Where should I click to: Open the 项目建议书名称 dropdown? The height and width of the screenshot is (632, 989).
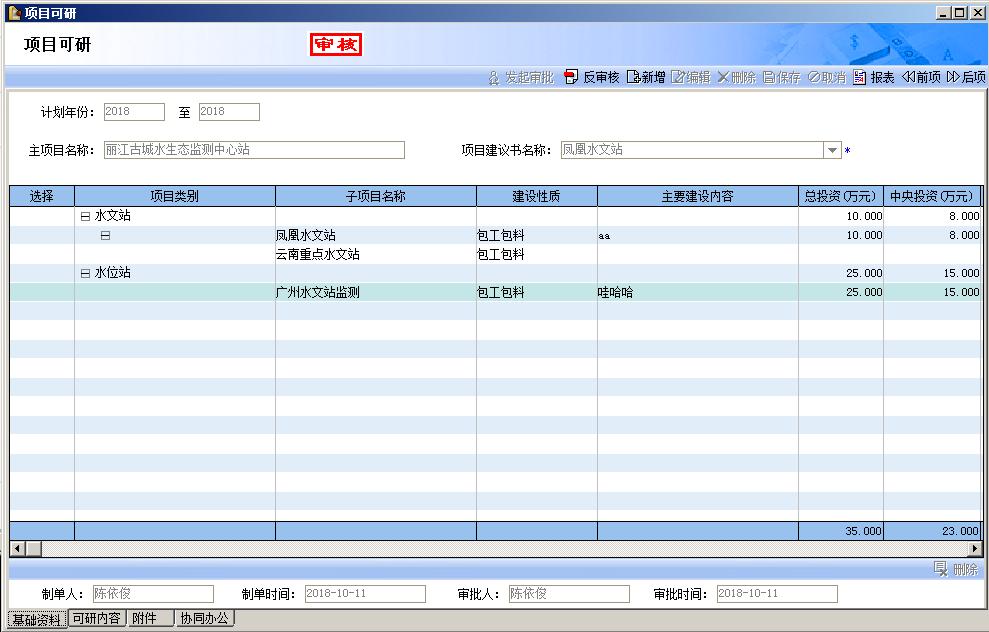tap(832, 150)
